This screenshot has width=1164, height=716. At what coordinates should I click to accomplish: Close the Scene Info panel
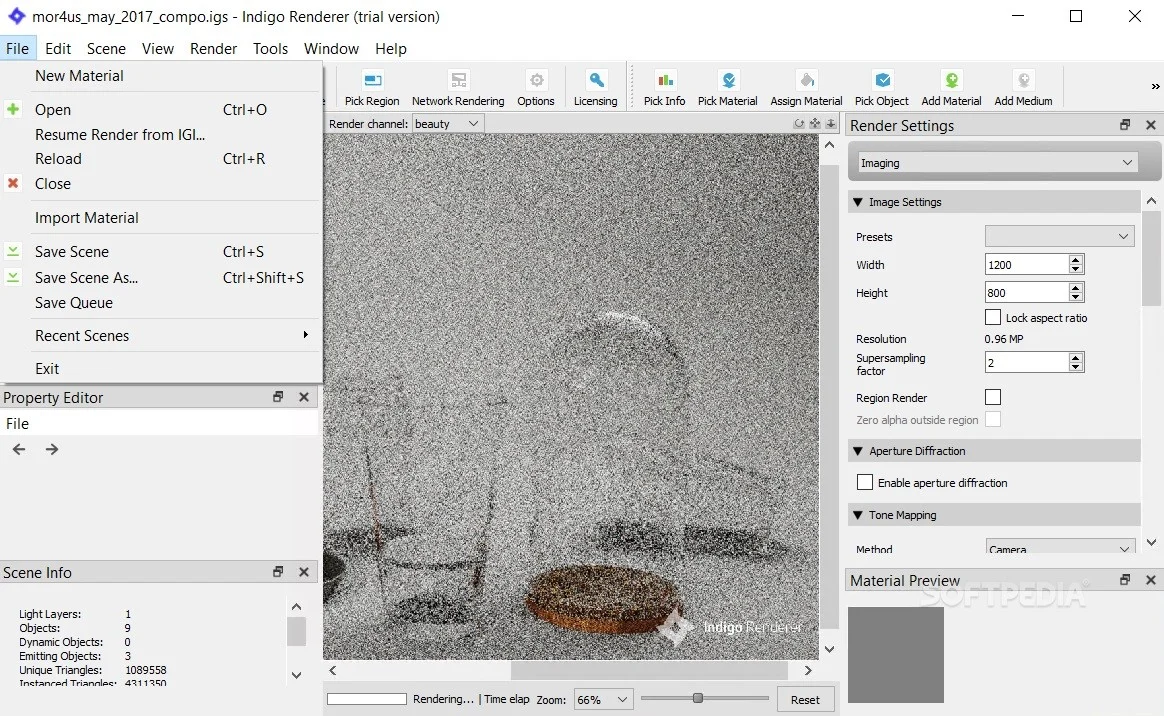(x=304, y=572)
